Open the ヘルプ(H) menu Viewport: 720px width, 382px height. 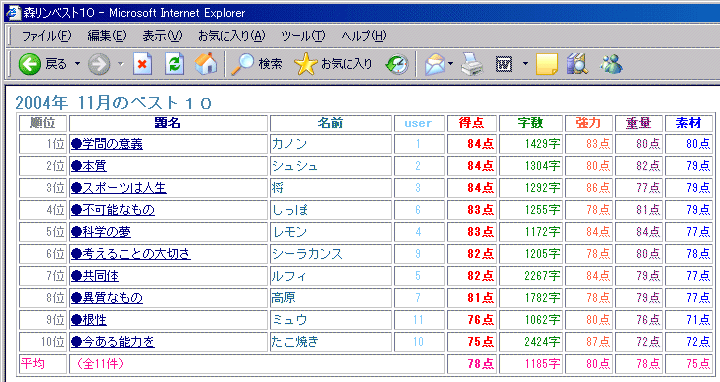(x=364, y=36)
